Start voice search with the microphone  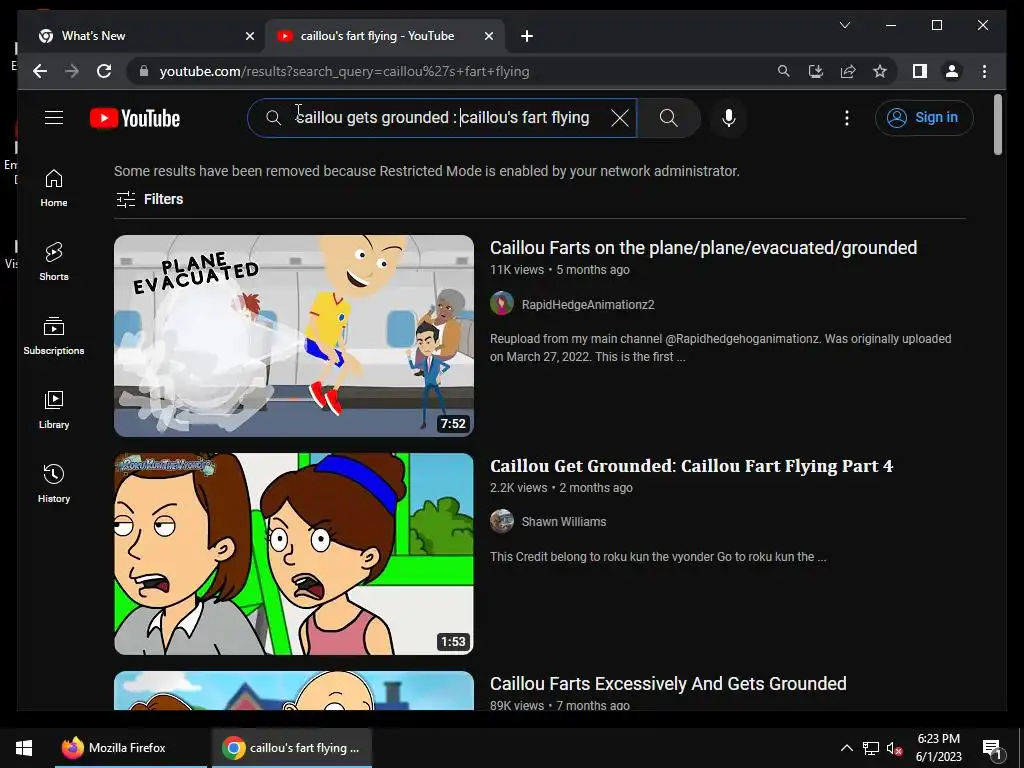(729, 118)
